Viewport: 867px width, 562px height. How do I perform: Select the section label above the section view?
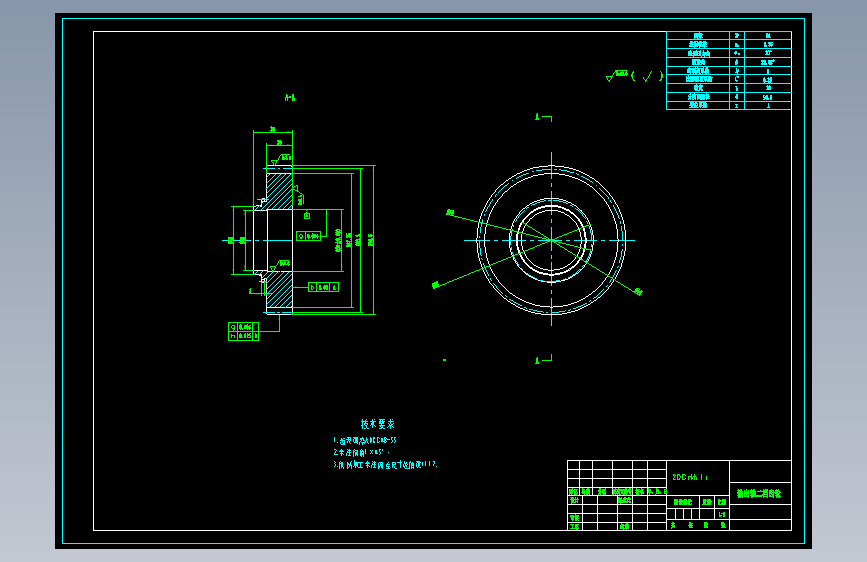pyautogui.click(x=290, y=98)
